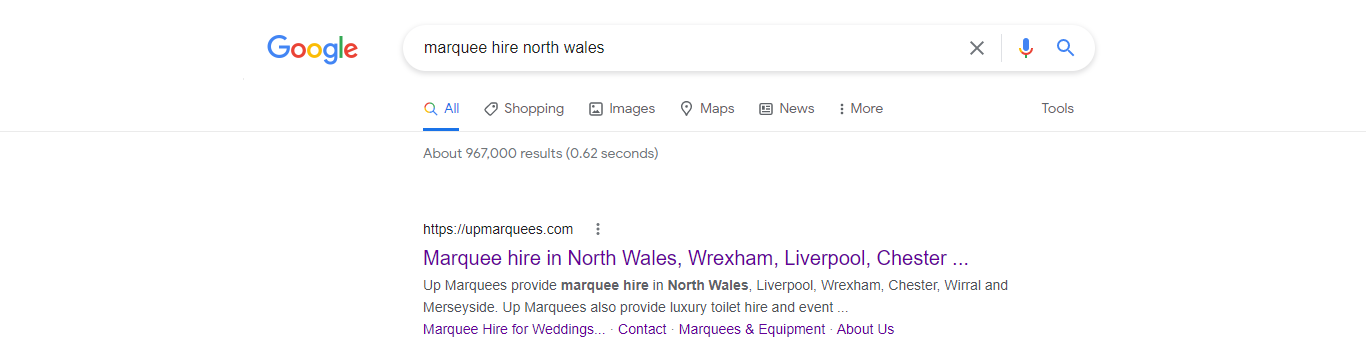The width and height of the screenshot is (1366, 360).
Task: Open Marquee hire in North Wales result
Action: 695,258
